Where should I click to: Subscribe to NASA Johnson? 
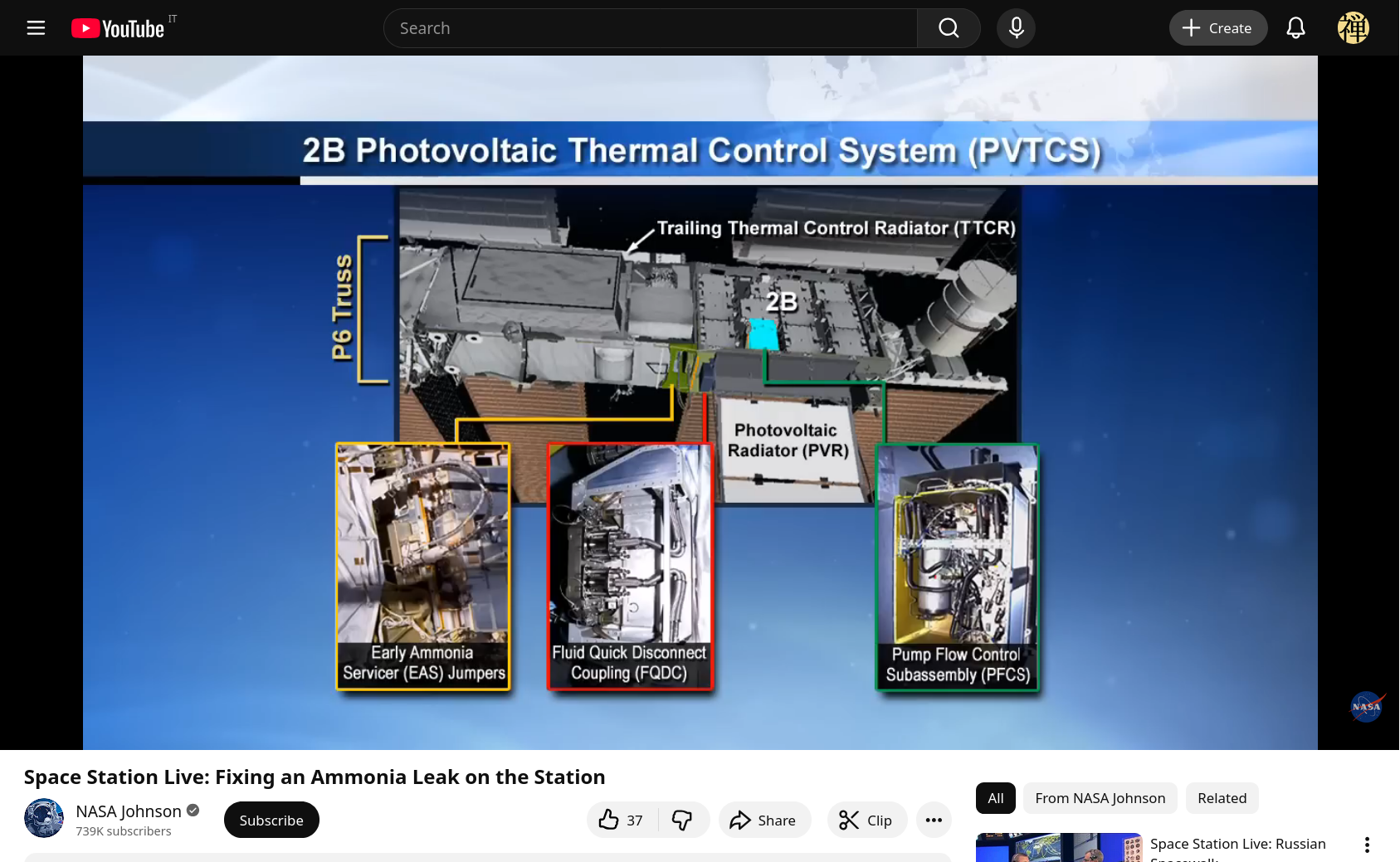coord(271,820)
